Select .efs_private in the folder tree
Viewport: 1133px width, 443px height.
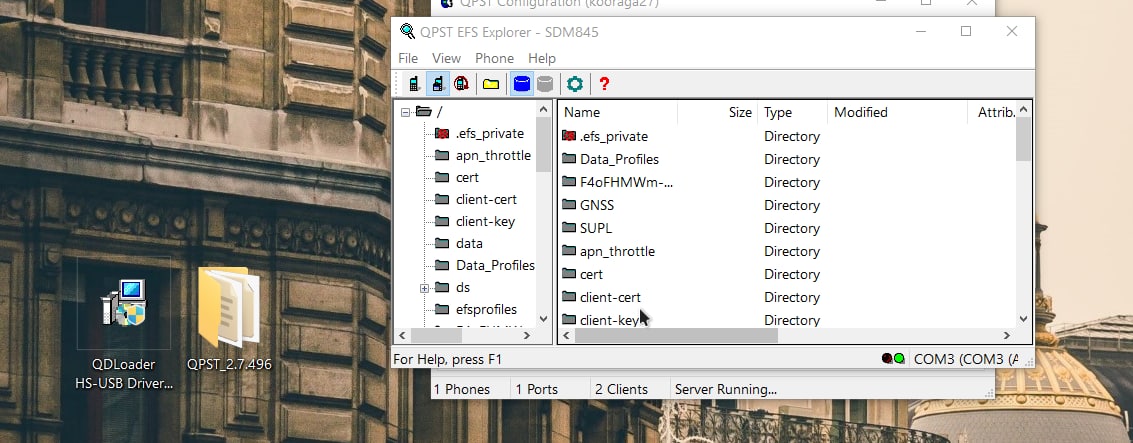click(489, 134)
